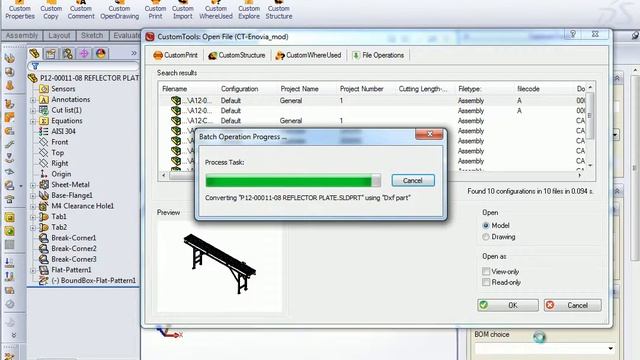640x360 pixels.
Task: Open Custom Properties tool
Action: click(x=20, y=11)
